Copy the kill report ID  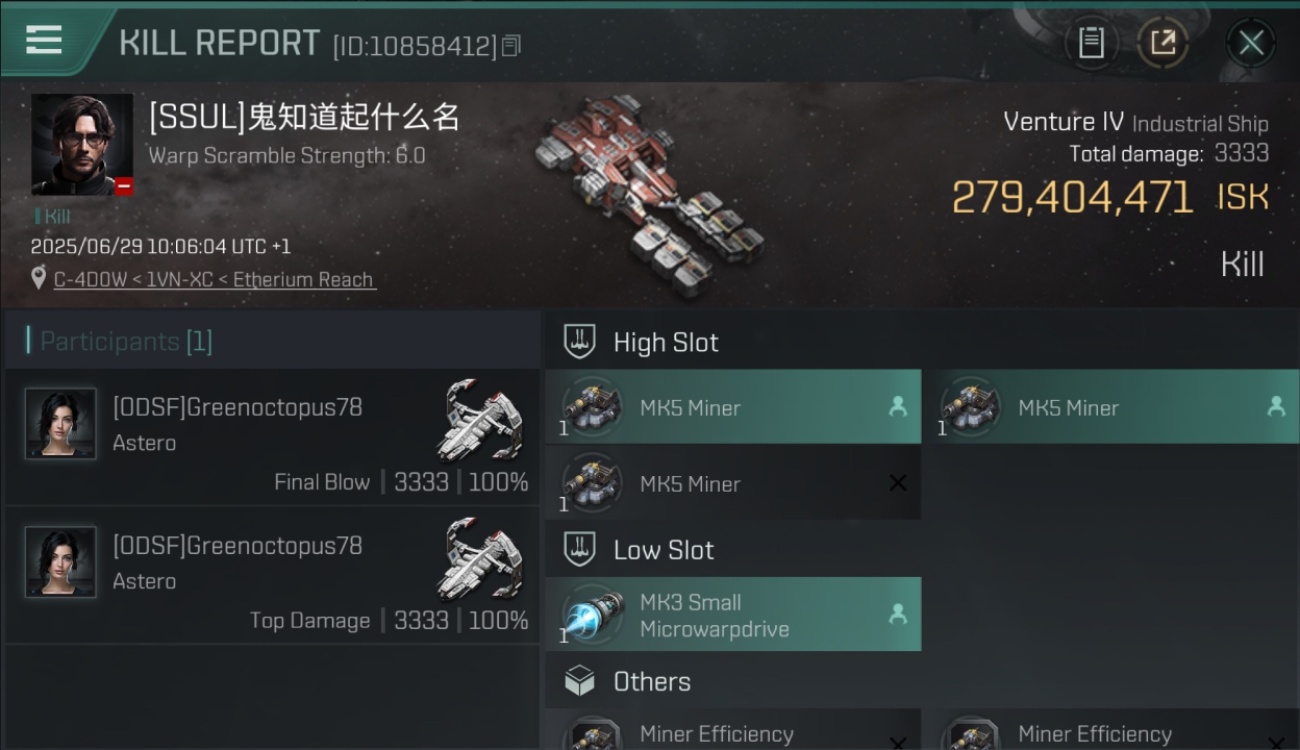[511, 45]
